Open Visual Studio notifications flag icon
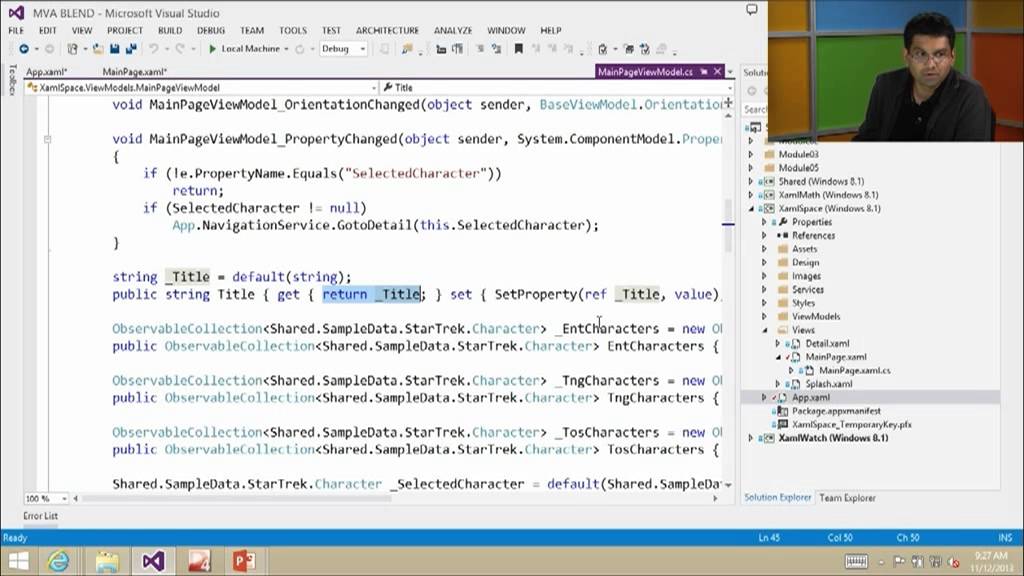Screen dimensions: 1024x576 coord(752,10)
